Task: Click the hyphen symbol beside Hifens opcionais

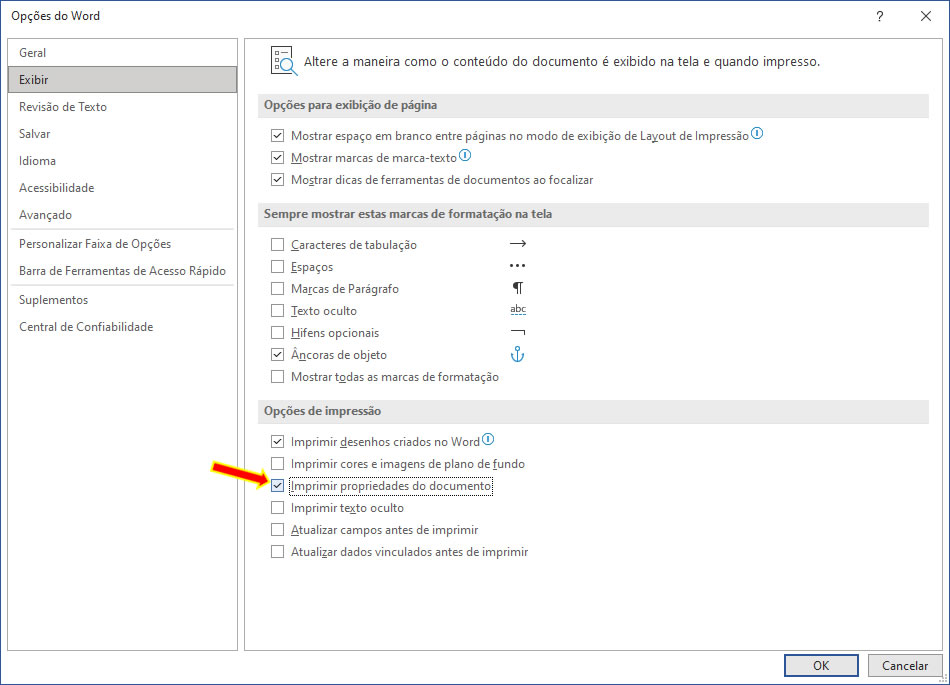Action: (518, 332)
